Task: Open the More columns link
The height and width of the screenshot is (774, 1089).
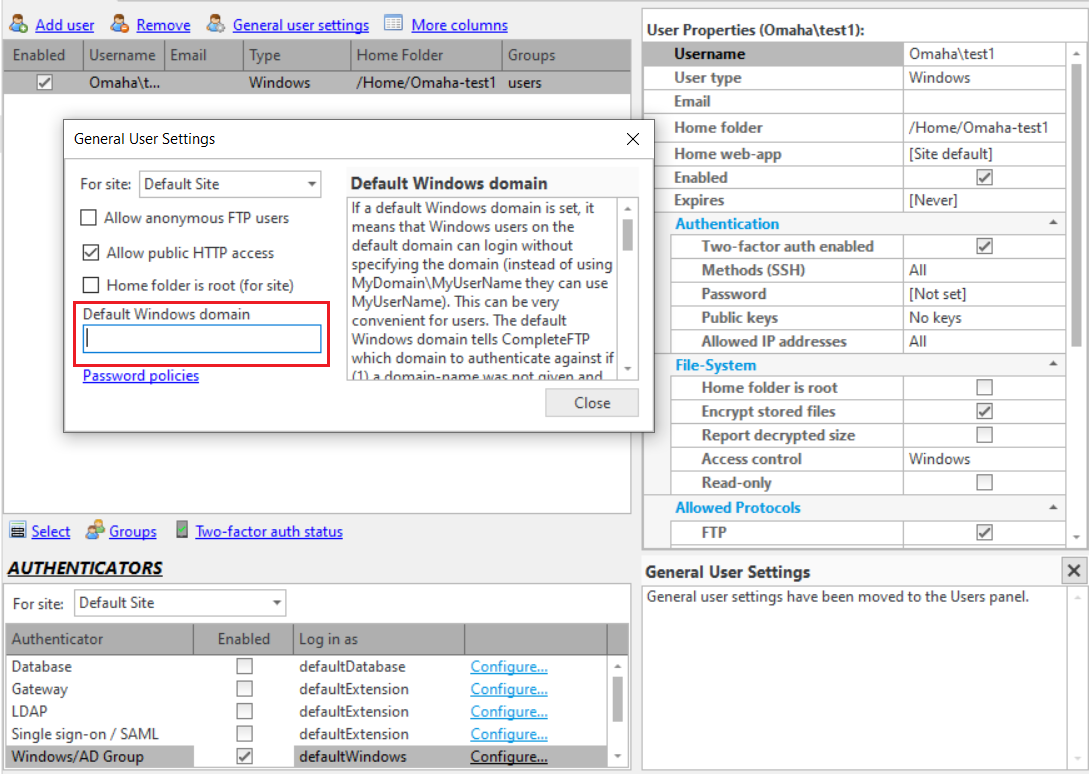Action: [x=459, y=25]
